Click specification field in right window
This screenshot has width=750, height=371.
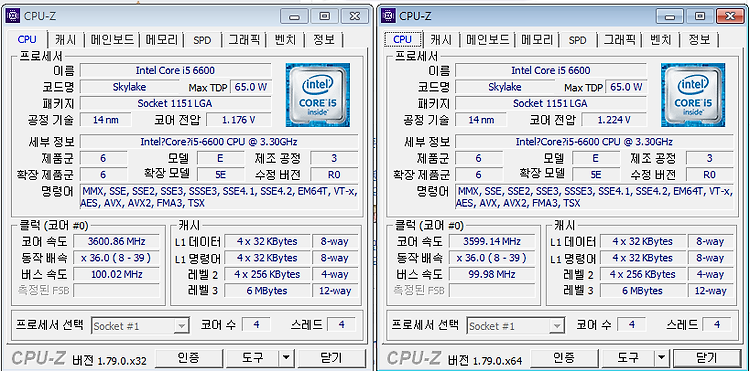coord(595,142)
